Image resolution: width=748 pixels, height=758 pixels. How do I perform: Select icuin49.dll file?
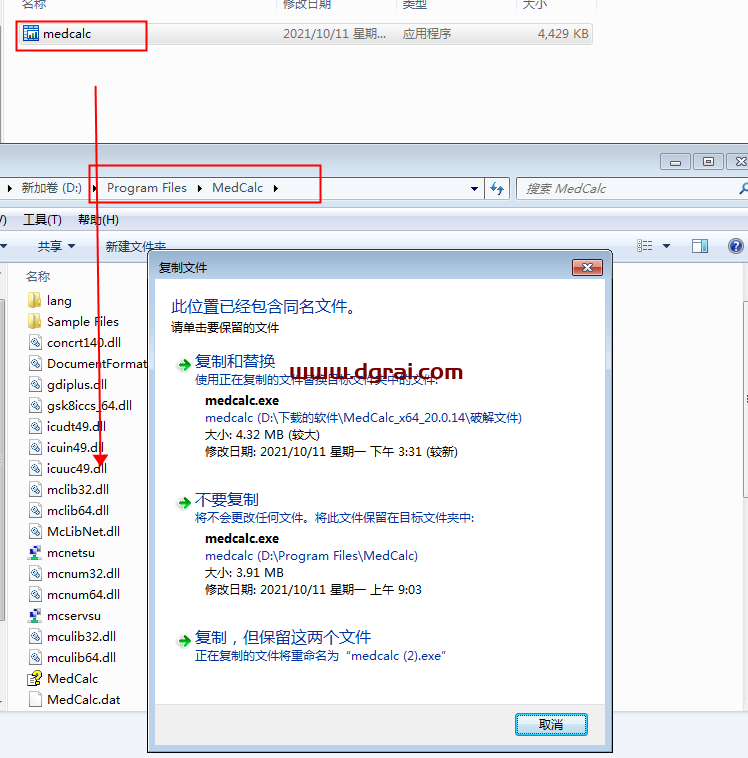click(x=67, y=448)
